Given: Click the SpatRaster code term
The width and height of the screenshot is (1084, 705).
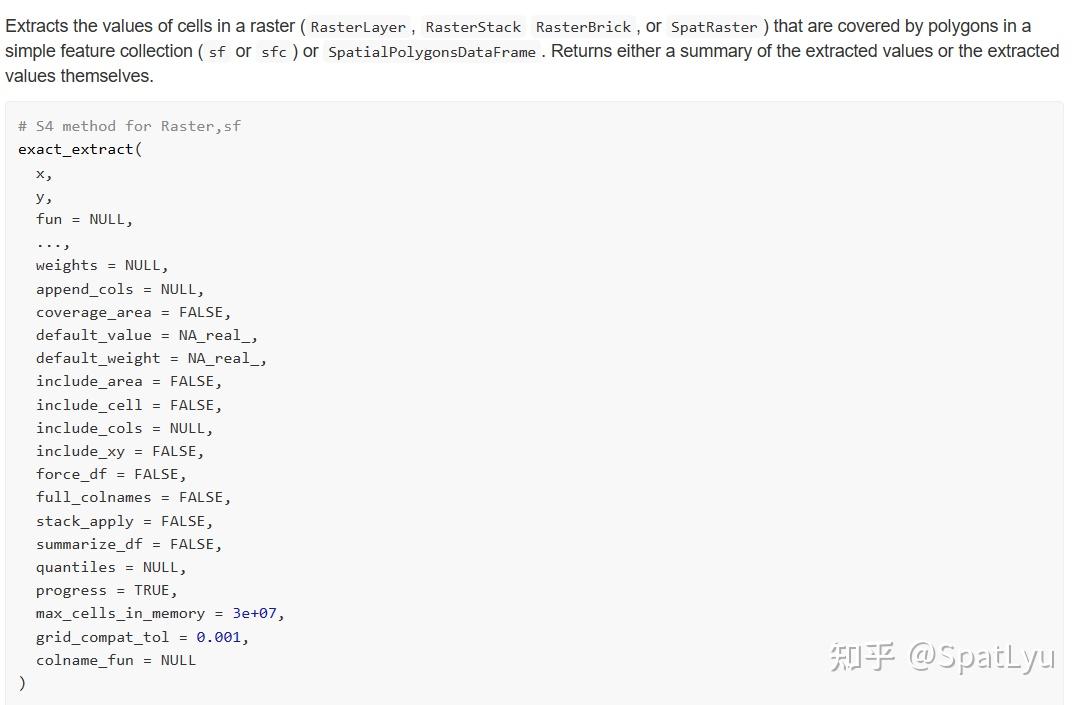Looking at the screenshot, I should [x=714, y=27].
